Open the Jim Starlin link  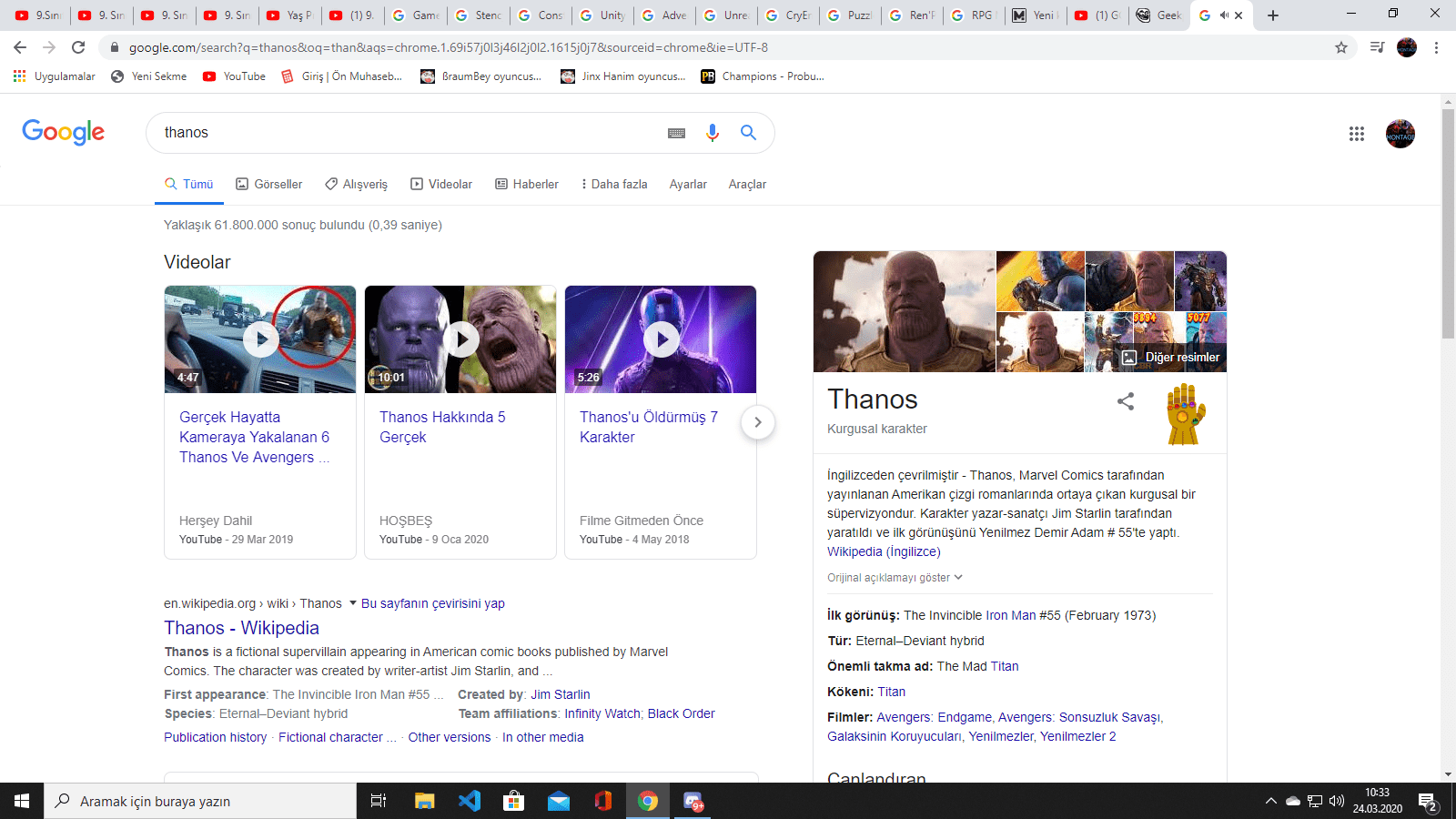pos(561,694)
